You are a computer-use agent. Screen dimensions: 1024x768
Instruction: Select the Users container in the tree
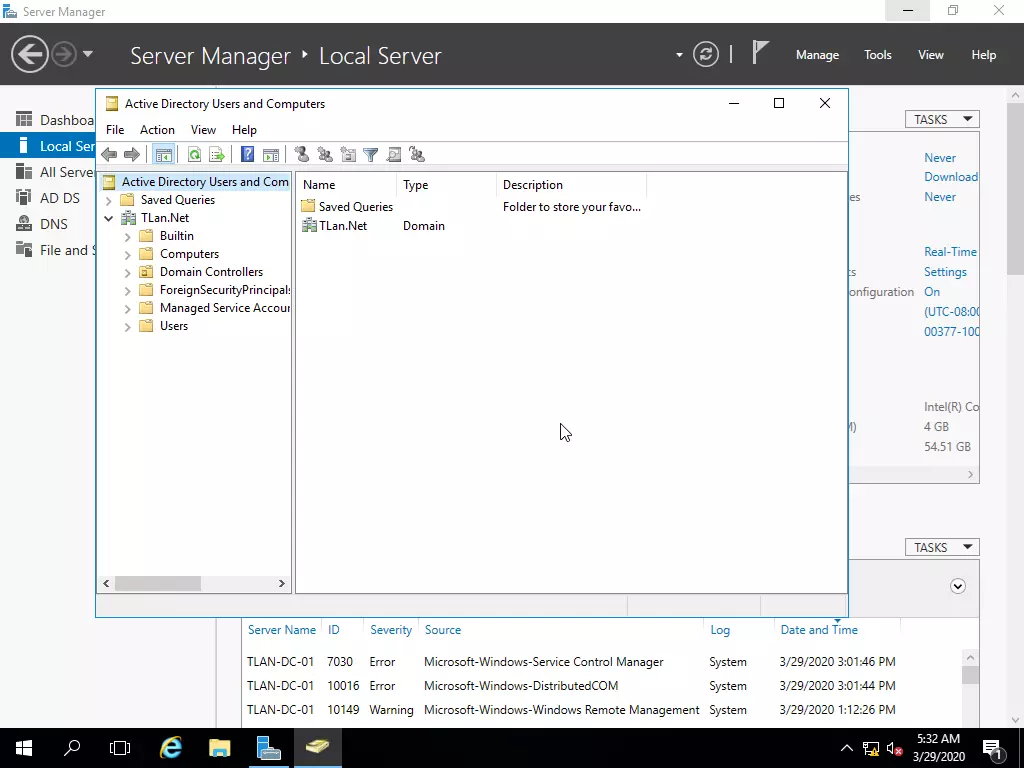[174, 326]
